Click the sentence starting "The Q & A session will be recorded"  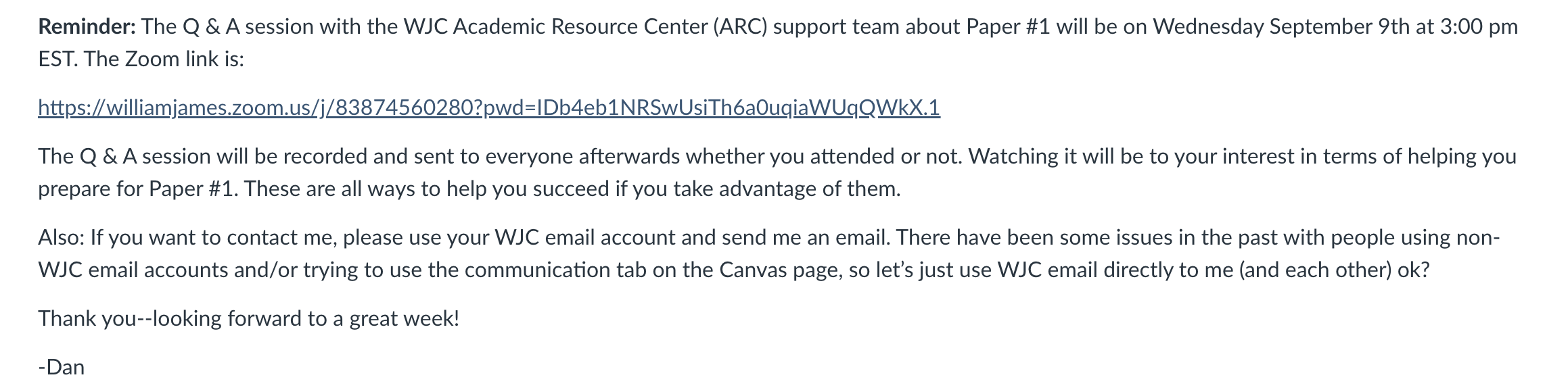tap(500, 156)
